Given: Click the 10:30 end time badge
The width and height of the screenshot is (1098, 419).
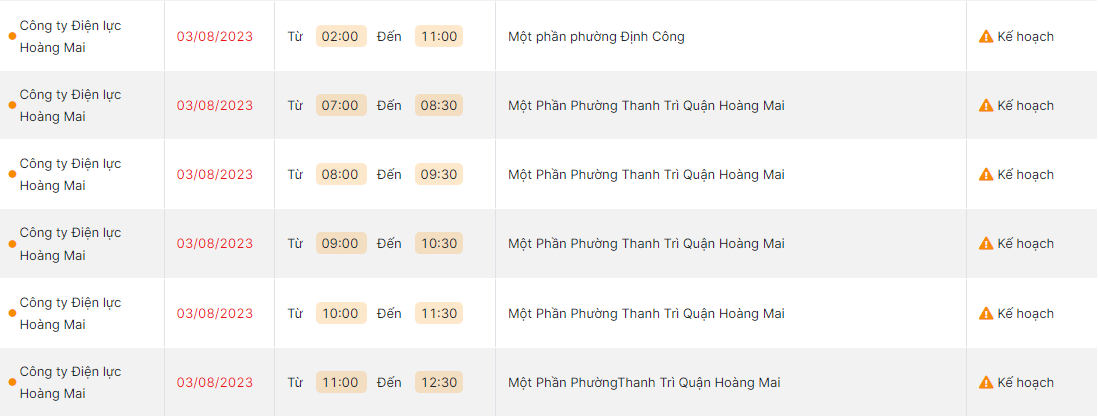Looking at the screenshot, I should click(x=439, y=244).
